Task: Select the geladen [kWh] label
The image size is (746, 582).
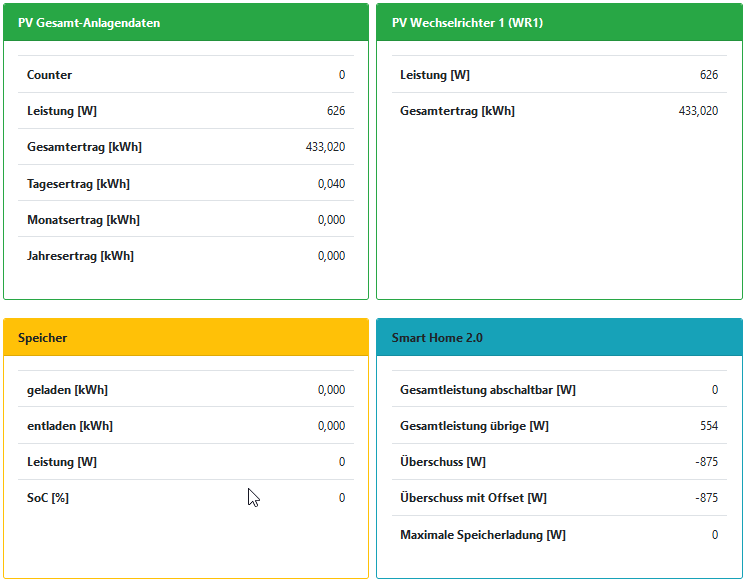Action: click(x=67, y=390)
